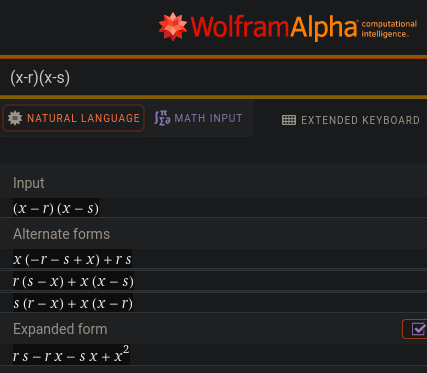This screenshot has height=373, width=427.
Task: Select the Natural Language input mode
Action: point(73,118)
